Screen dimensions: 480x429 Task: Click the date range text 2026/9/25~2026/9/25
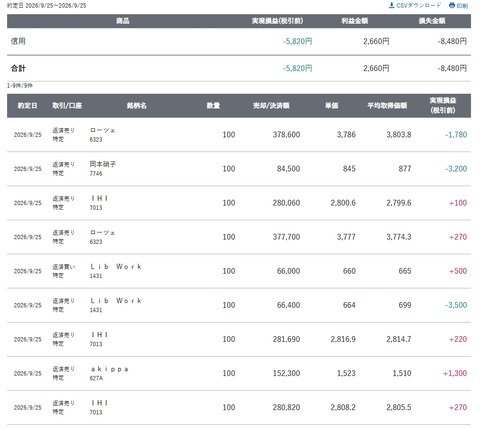pos(56,6)
